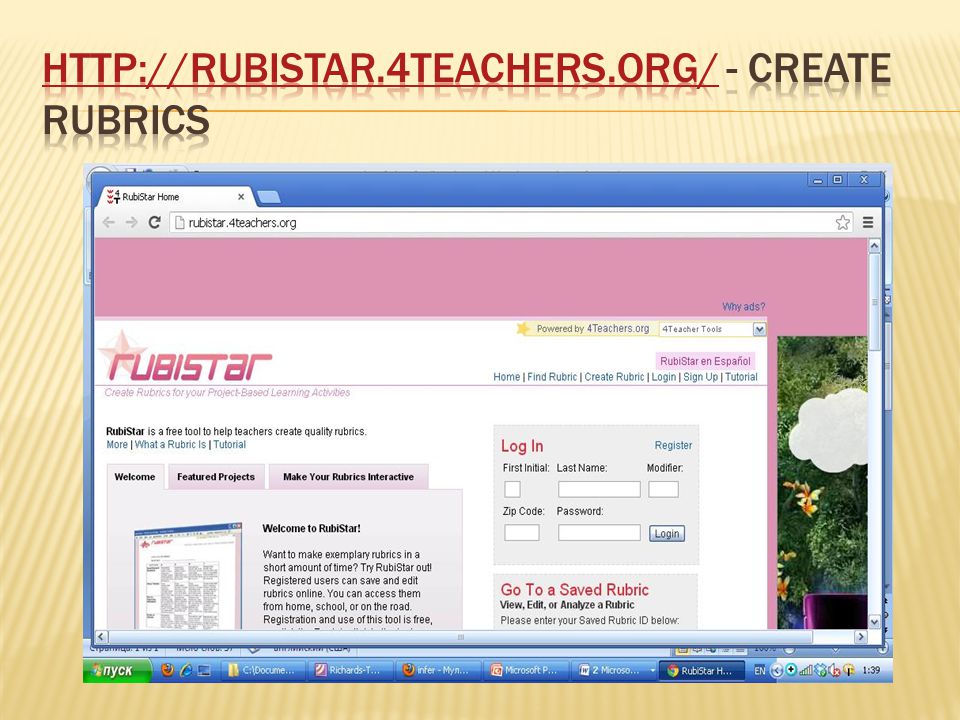Image resolution: width=960 pixels, height=720 pixels.
Task: Click the horizontal scrollbar right arrow
Action: 861,637
